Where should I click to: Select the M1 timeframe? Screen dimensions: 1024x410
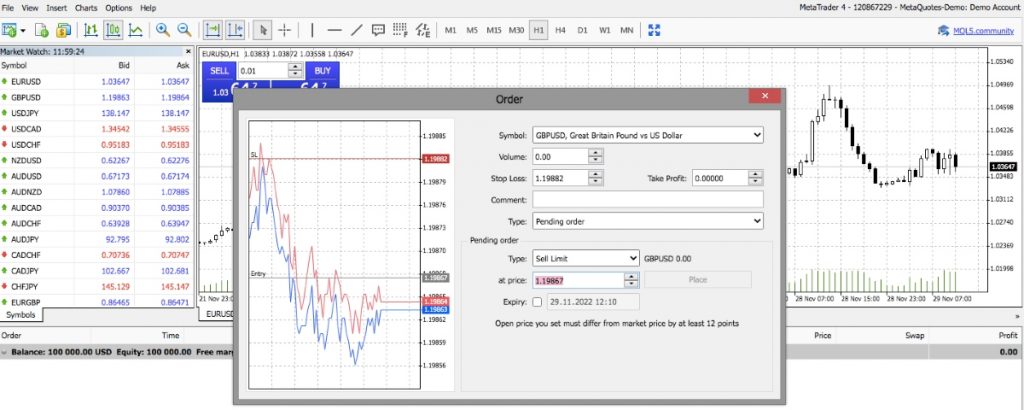(x=451, y=30)
